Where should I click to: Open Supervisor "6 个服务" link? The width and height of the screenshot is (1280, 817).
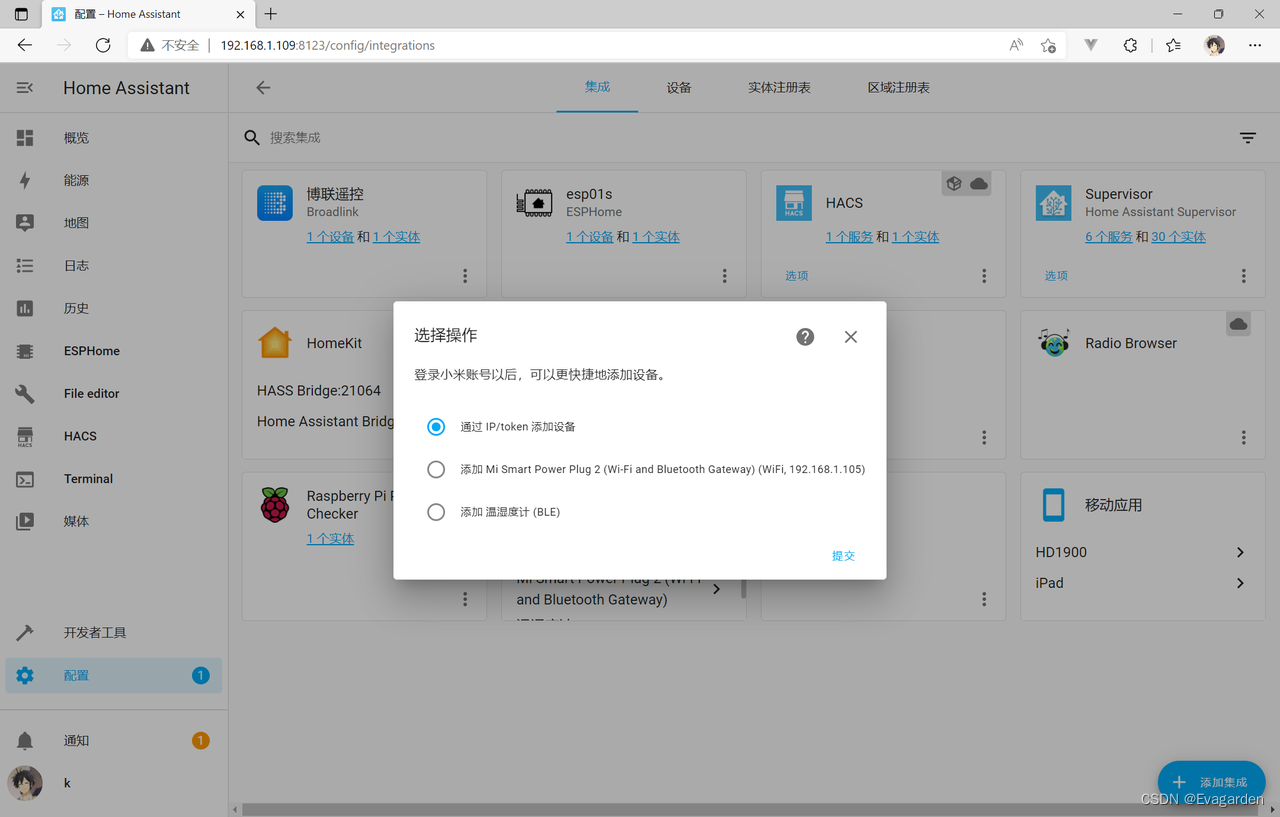[1109, 237]
